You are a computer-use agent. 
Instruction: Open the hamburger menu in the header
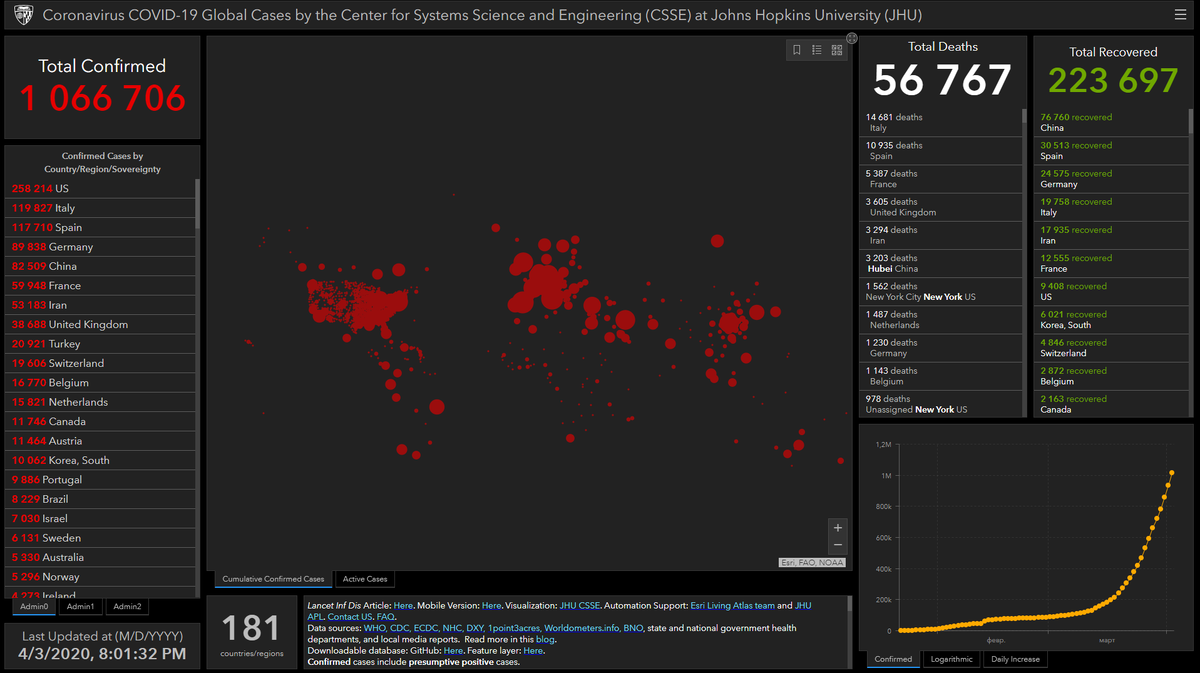pyautogui.click(x=1181, y=15)
